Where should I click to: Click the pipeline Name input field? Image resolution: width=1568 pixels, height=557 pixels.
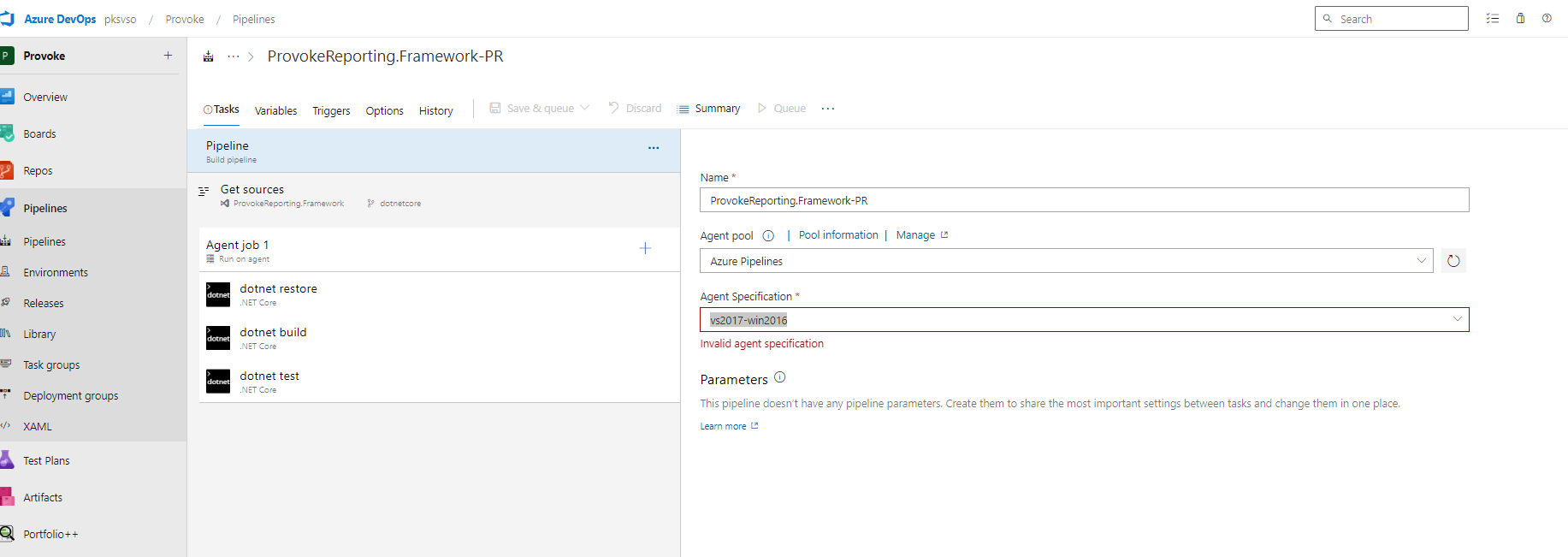1084,200
